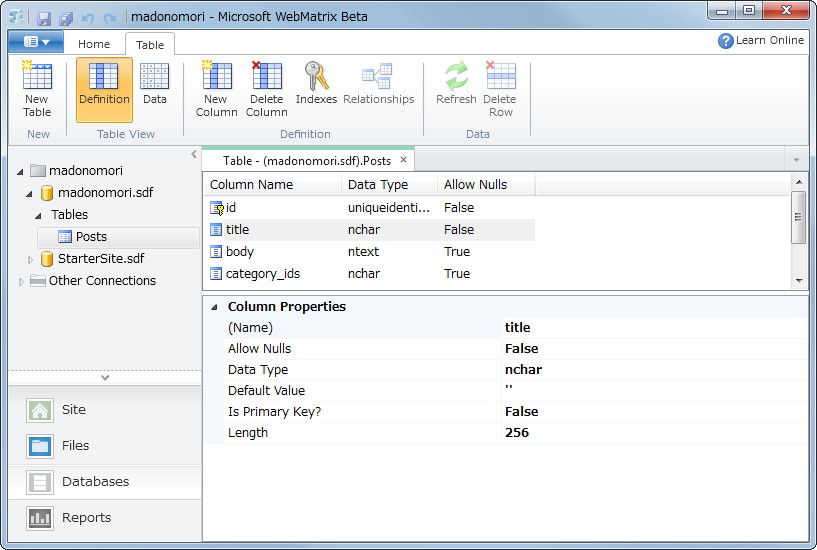Screen dimensions: 817x550
Task: Click the Data Type column header
Action: [389, 185]
